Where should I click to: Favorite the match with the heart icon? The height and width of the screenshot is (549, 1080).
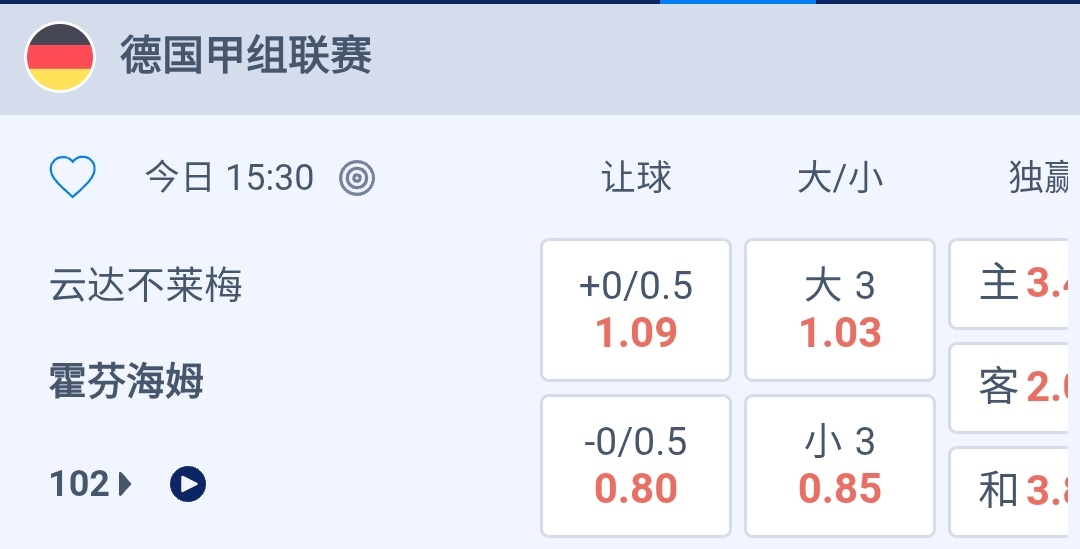point(73,178)
